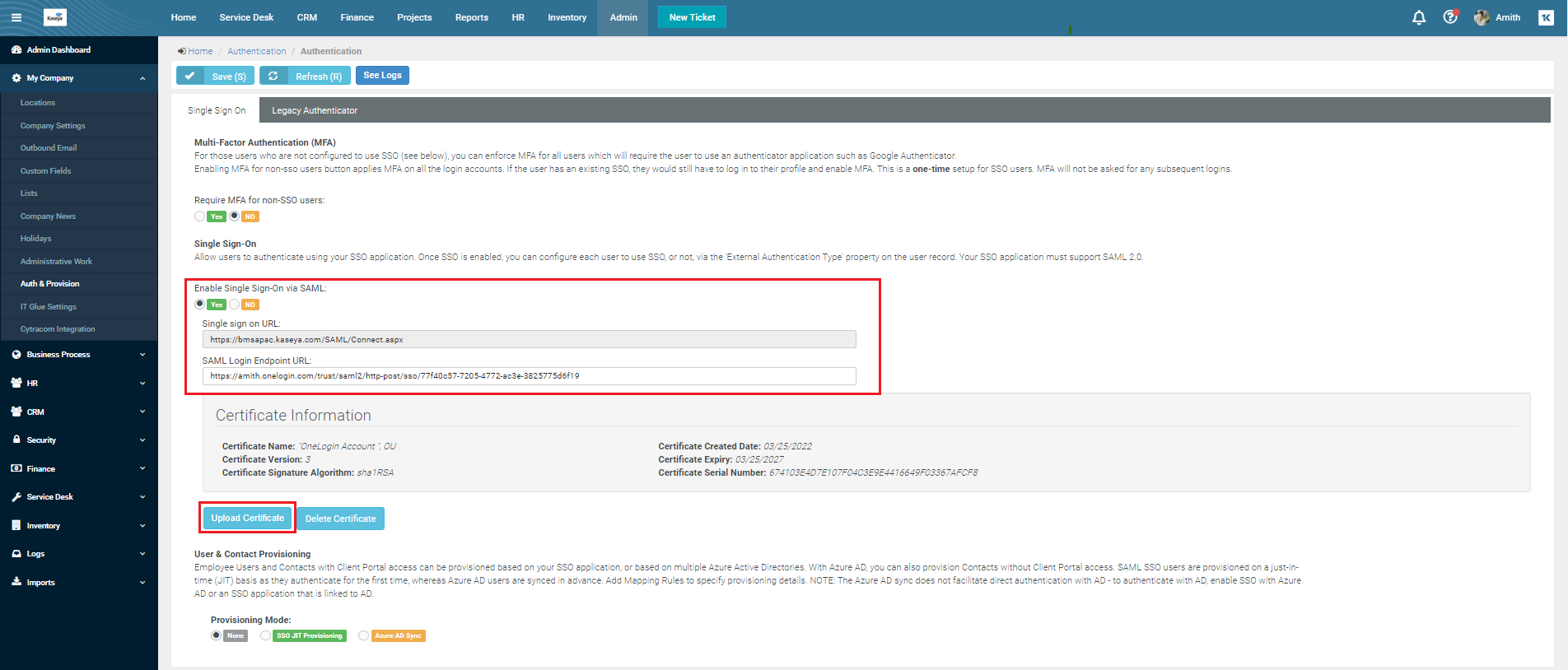
Task: Select SSO JIT Provisioning mode
Action: [265, 635]
